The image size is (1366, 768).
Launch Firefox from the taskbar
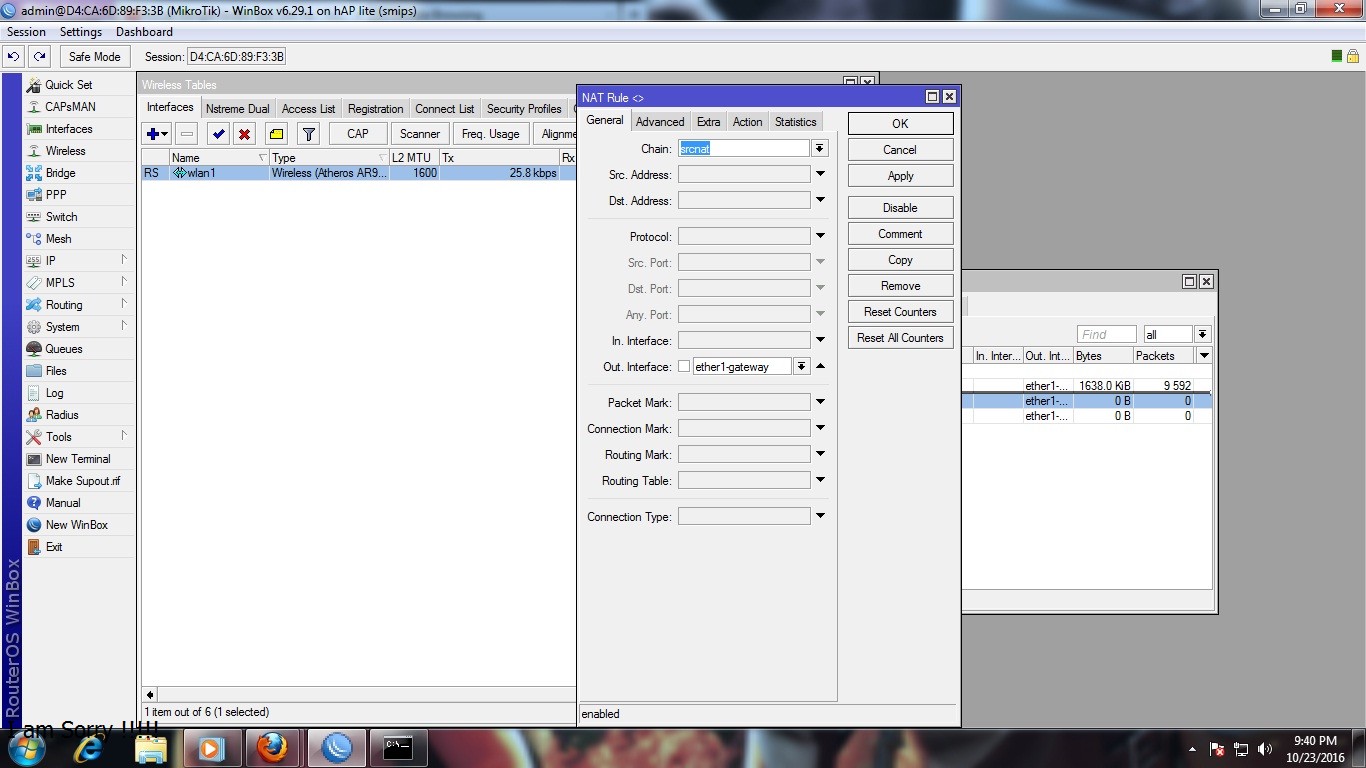pos(273,747)
